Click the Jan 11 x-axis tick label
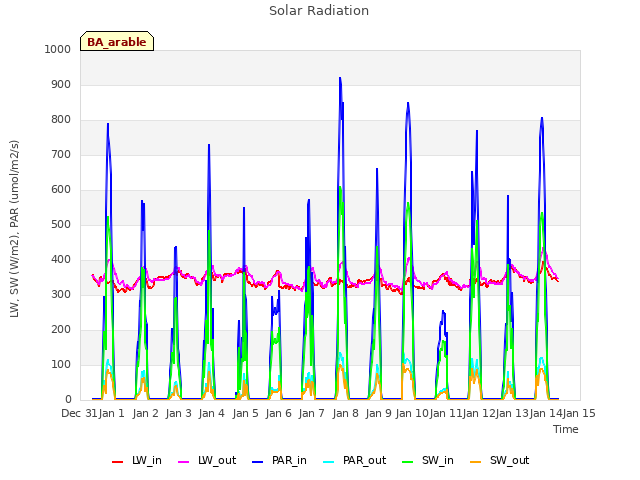 coord(446,413)
